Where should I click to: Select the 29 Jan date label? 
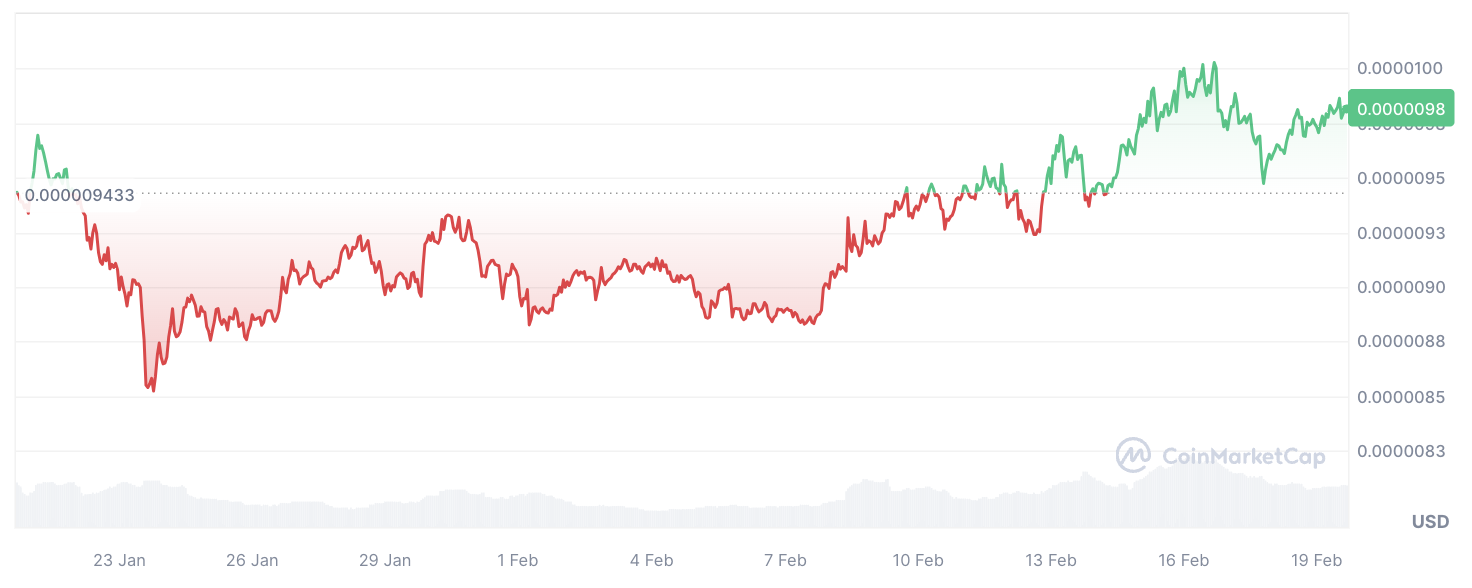pos(385,560)
